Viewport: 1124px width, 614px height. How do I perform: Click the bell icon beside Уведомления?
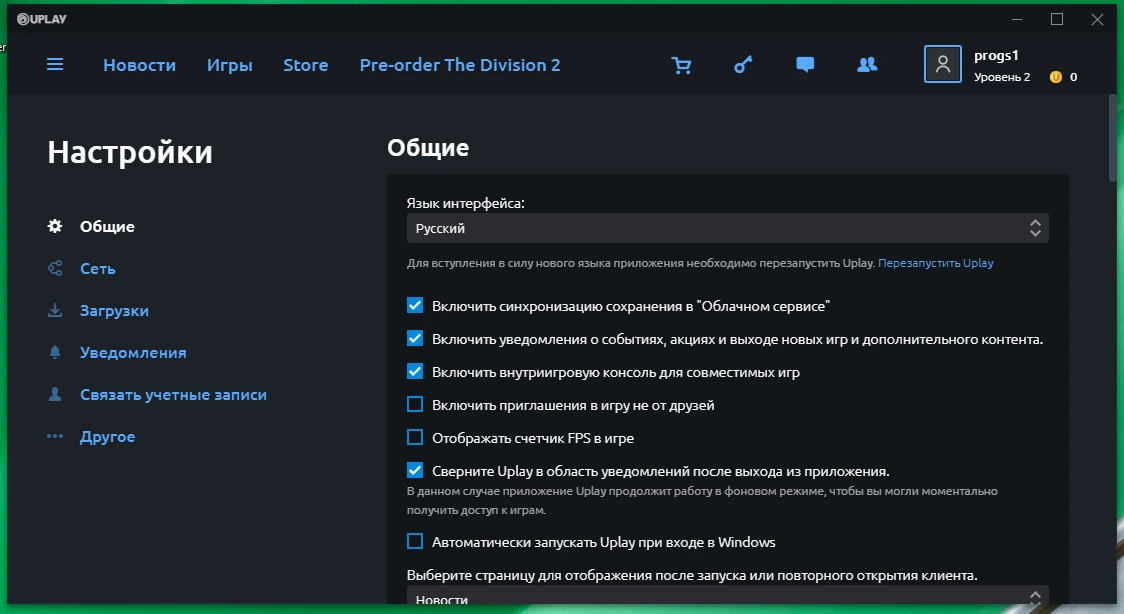click(55, 352)
